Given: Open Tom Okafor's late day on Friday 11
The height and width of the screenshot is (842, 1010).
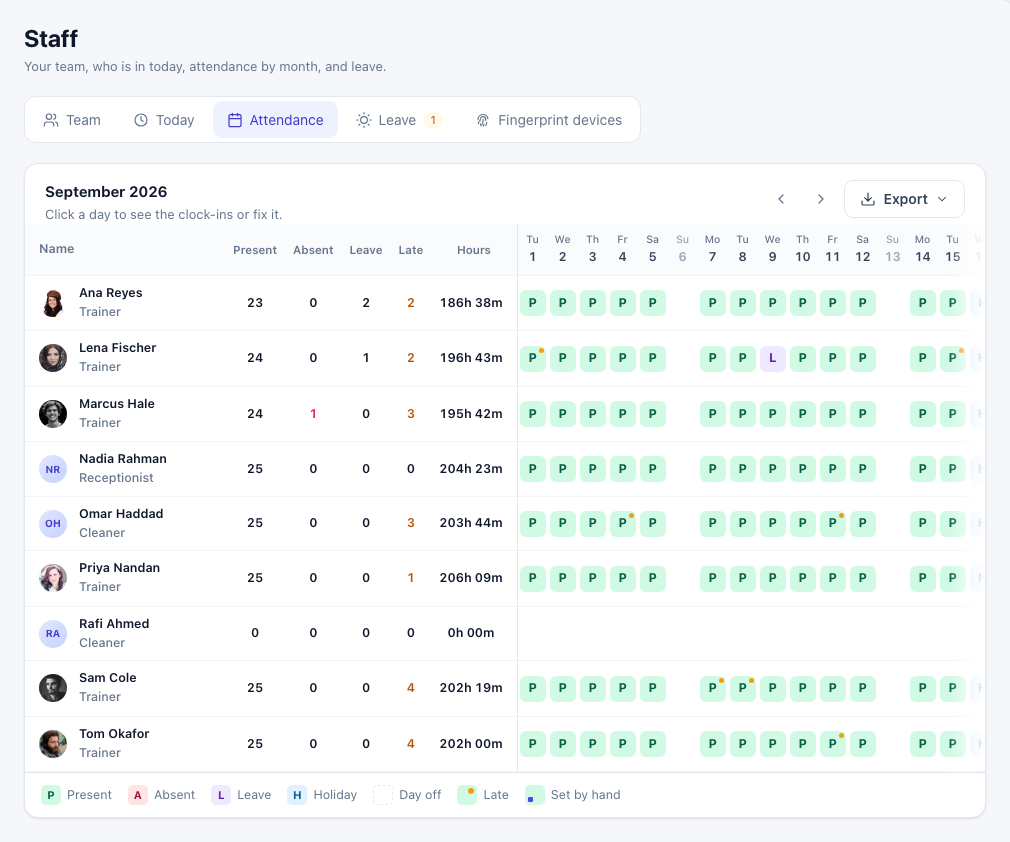Looking at the screenshot, I should coord(832,743).
